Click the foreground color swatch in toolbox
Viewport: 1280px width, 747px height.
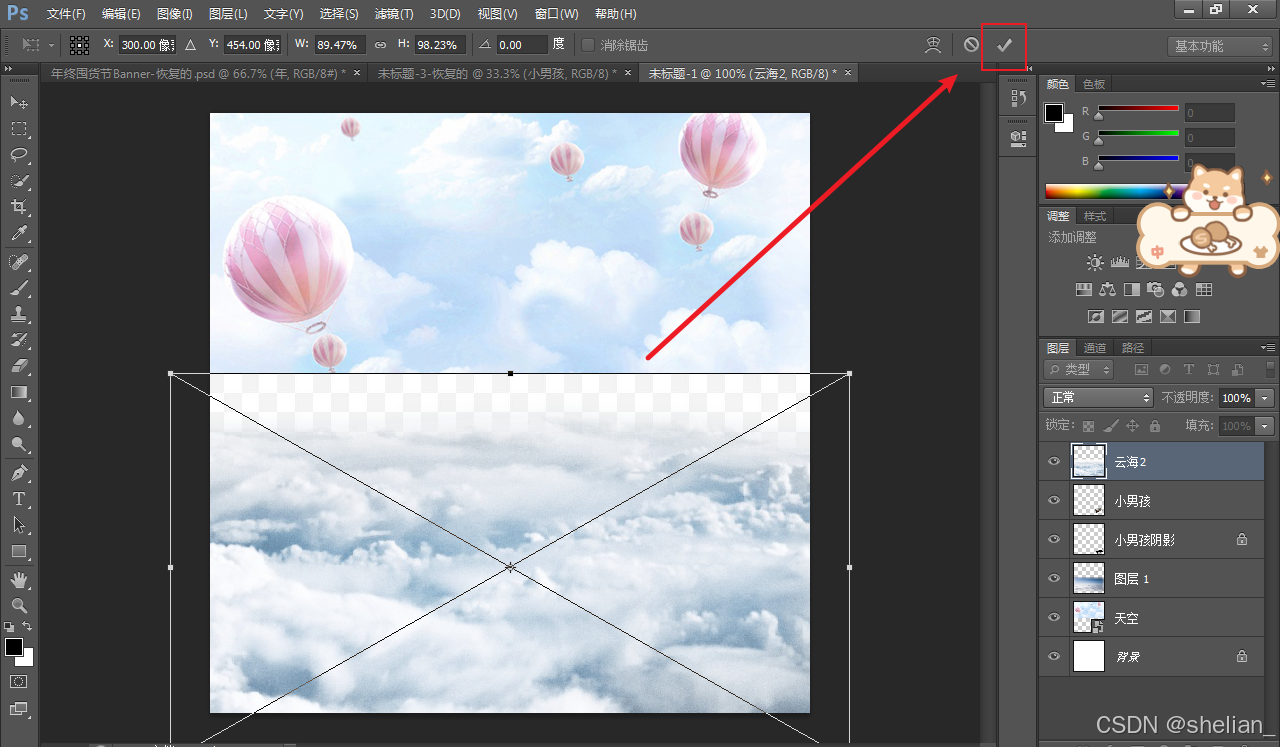13,647
